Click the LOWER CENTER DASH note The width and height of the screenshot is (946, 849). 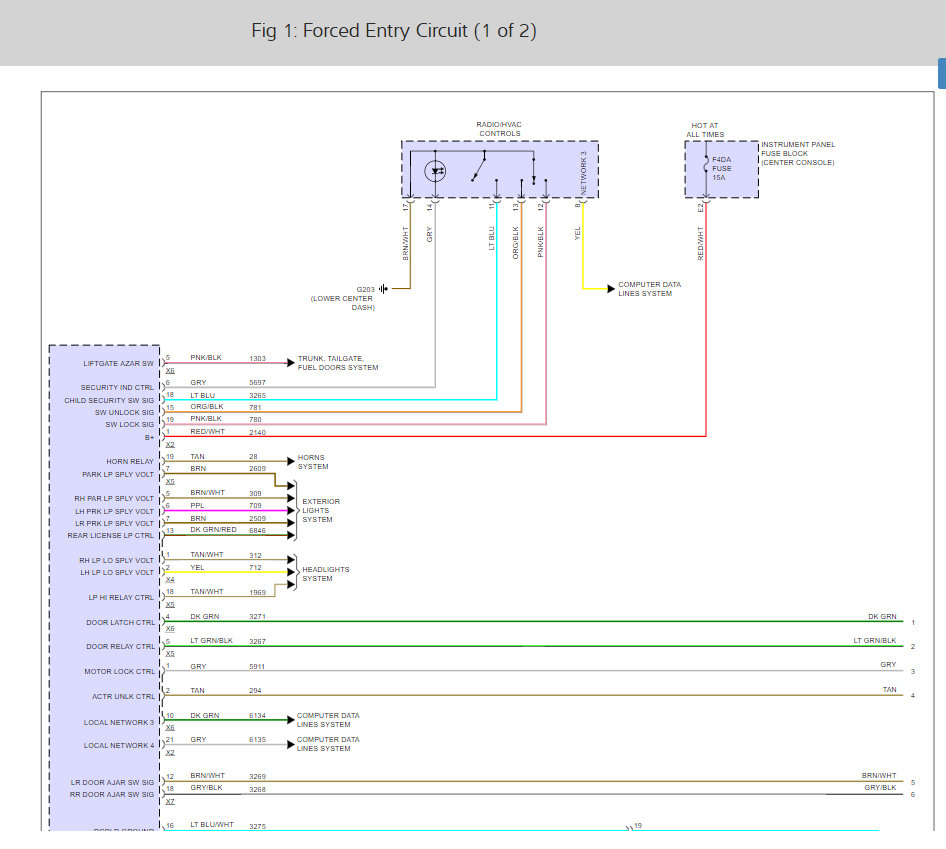pos(343,303)
